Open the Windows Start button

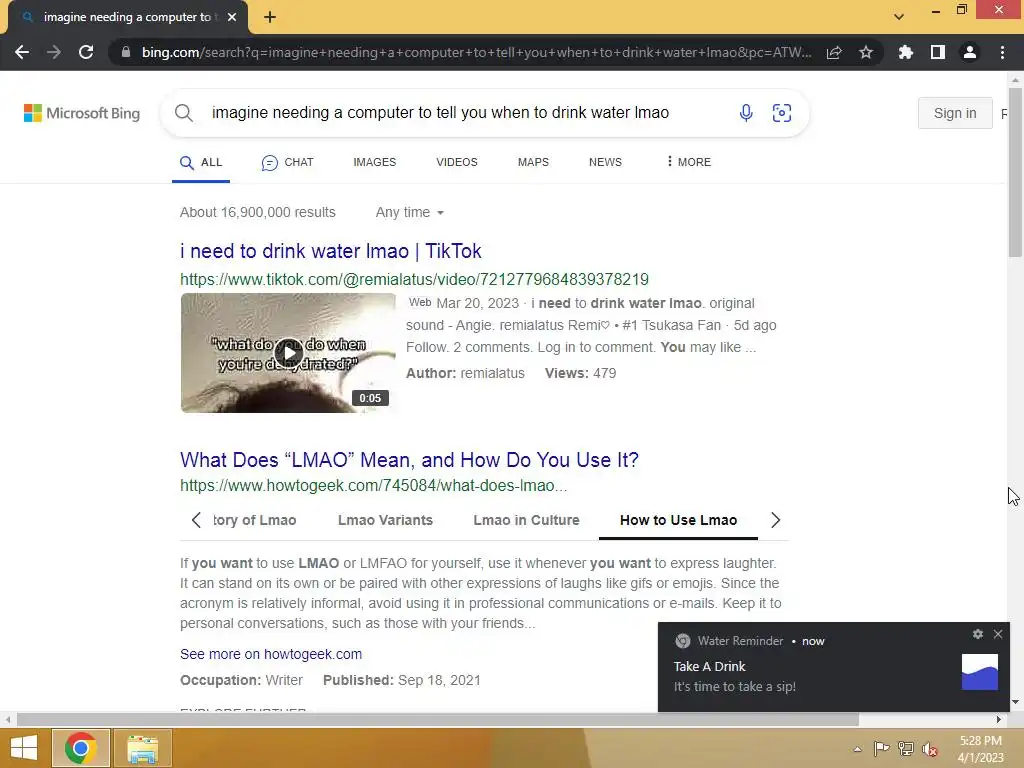tap(24, 748)
